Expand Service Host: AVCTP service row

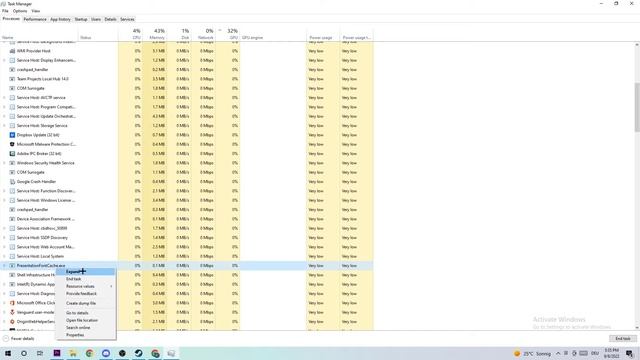4,98
